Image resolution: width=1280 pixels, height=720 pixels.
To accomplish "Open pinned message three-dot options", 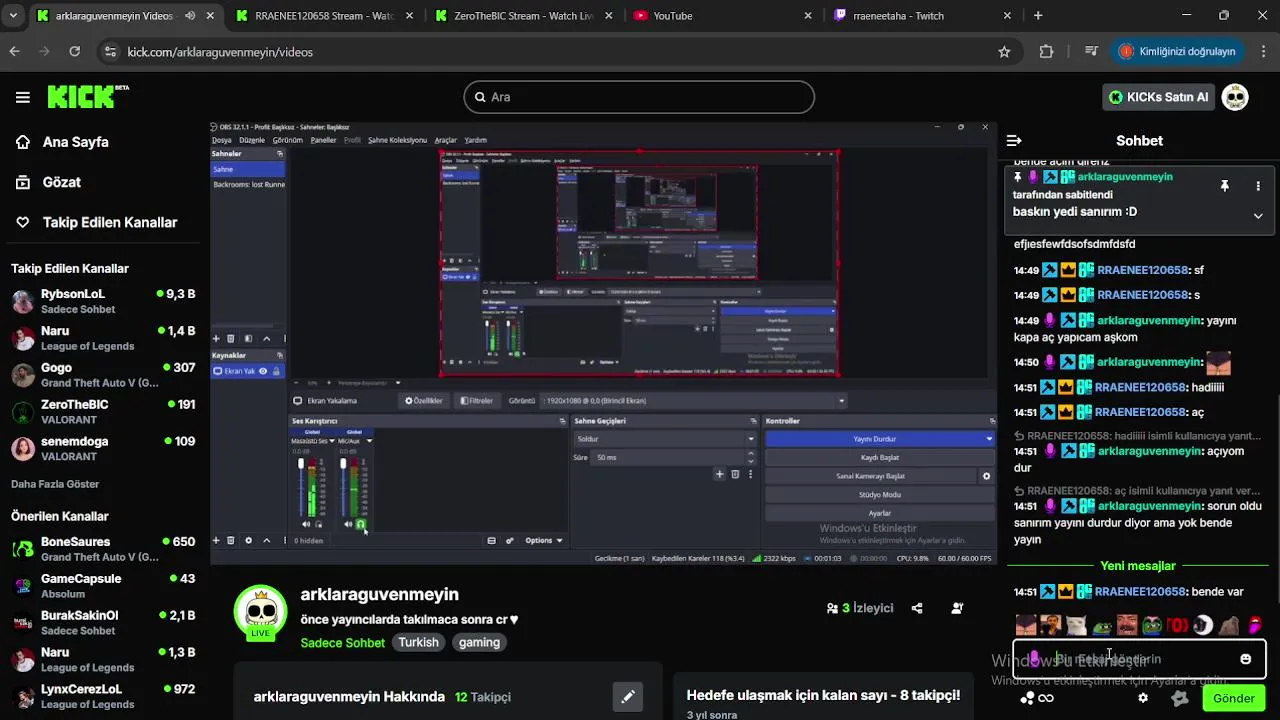I will coord(1258,186).
